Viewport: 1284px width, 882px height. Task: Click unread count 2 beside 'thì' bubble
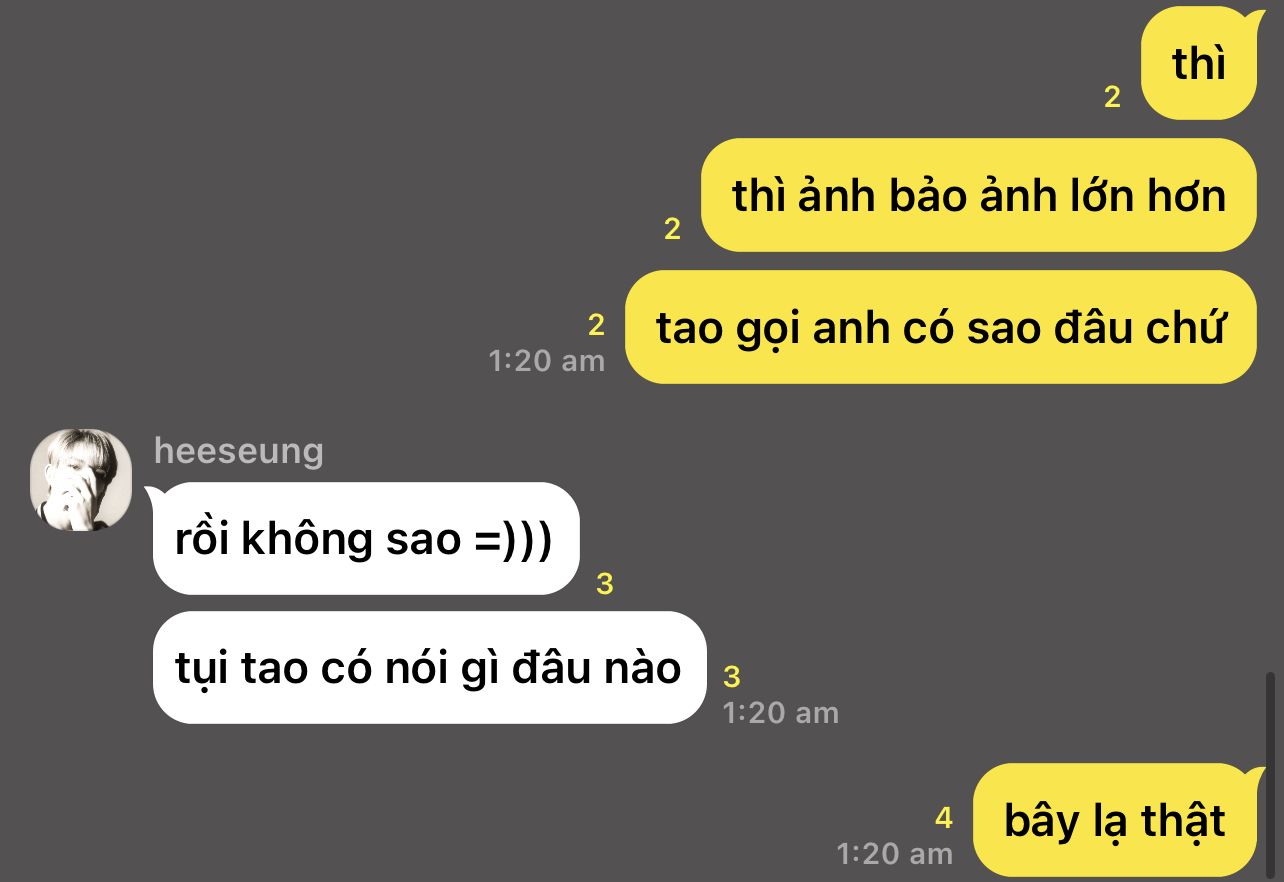pyautogui.click(x=1112, y=98)
